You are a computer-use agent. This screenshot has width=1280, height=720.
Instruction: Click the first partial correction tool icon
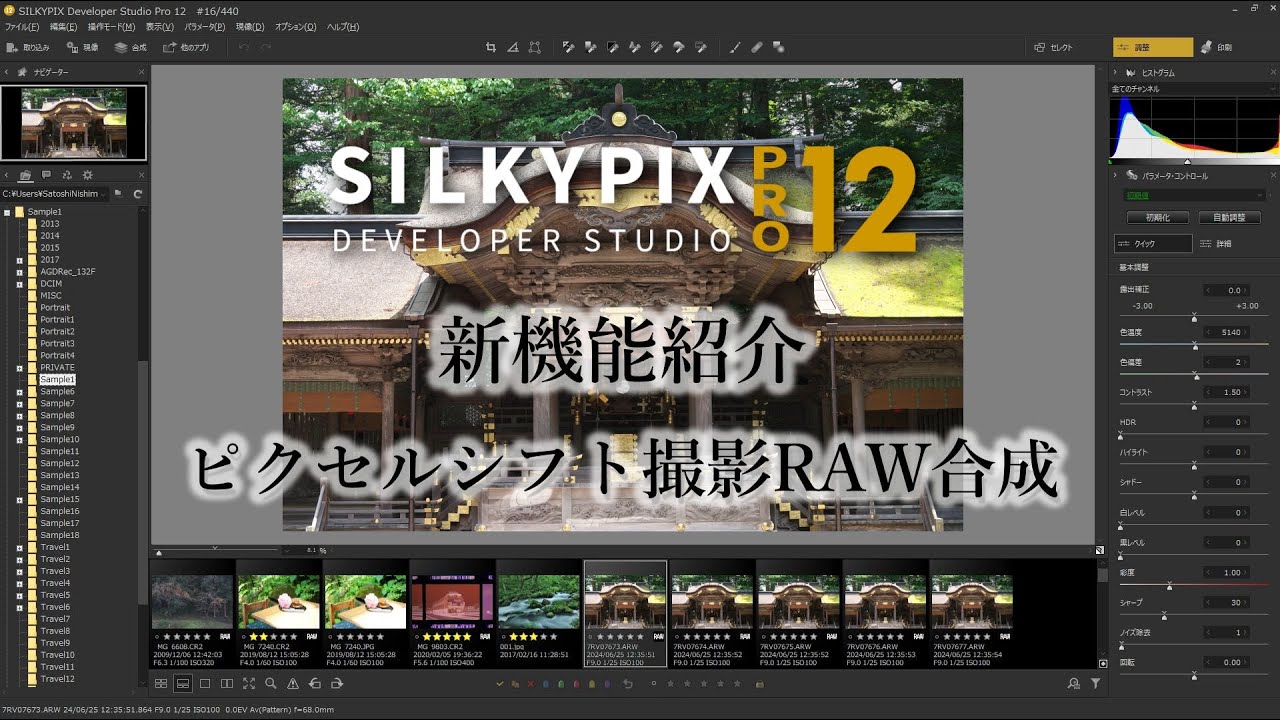569,47
